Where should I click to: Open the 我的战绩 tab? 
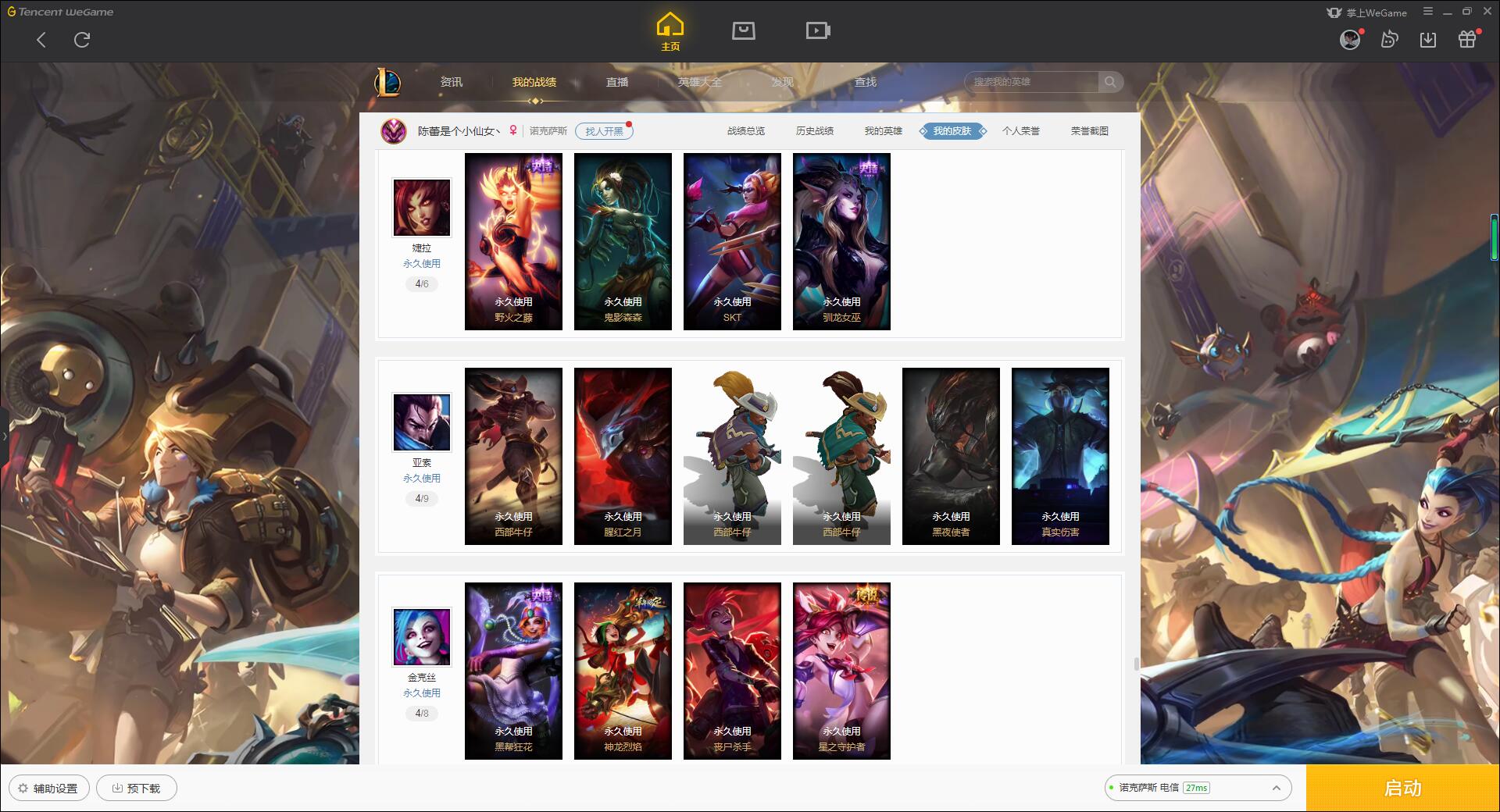coord(534,82)
